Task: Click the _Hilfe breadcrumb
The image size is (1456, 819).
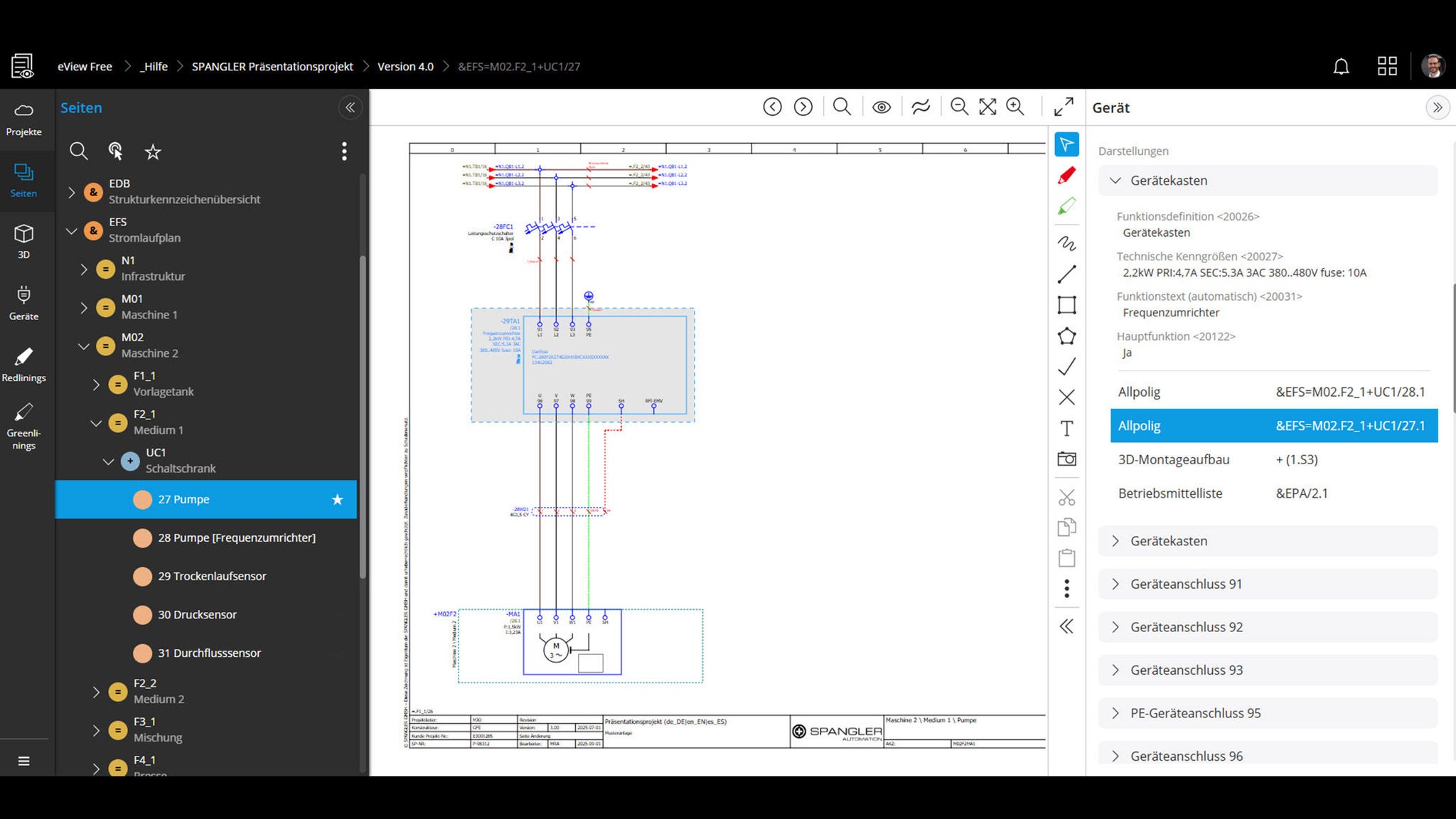Action: point(154,66)
